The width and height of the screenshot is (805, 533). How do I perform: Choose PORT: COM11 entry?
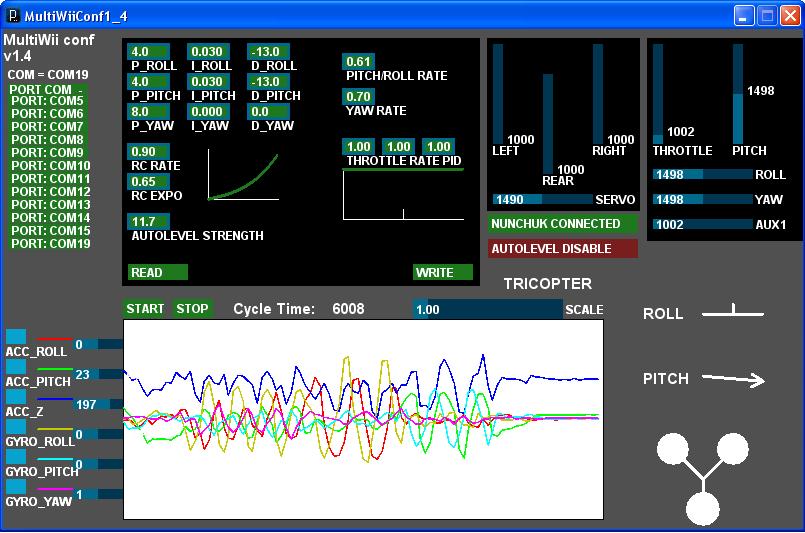[x=50, y=179]
